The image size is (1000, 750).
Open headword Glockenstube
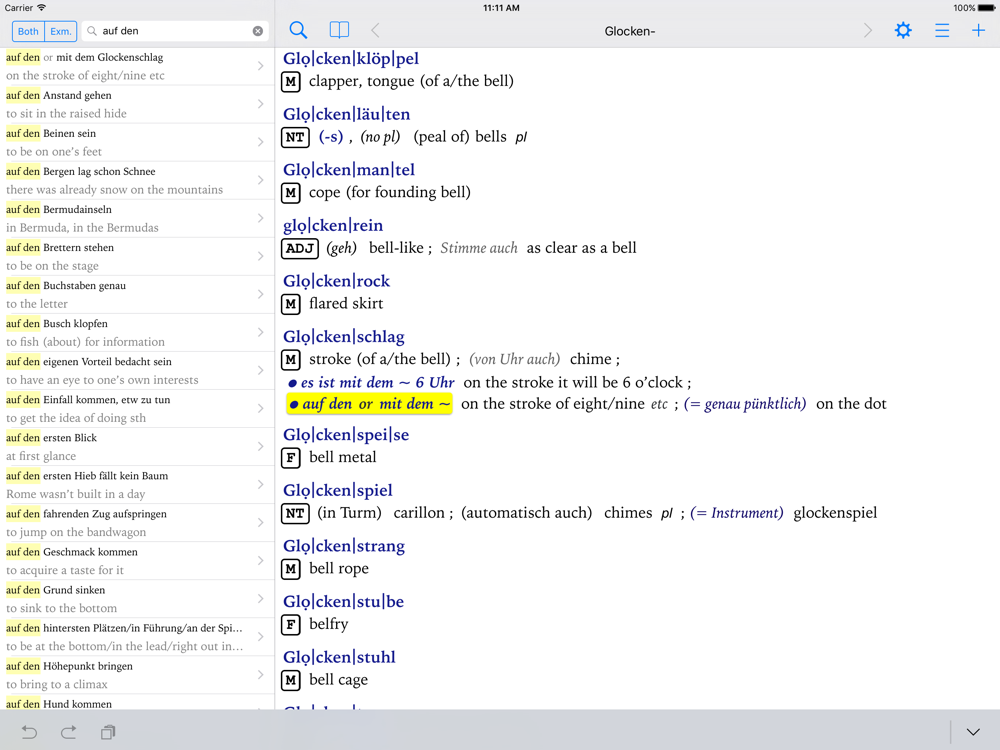click(x=343, y=601)
